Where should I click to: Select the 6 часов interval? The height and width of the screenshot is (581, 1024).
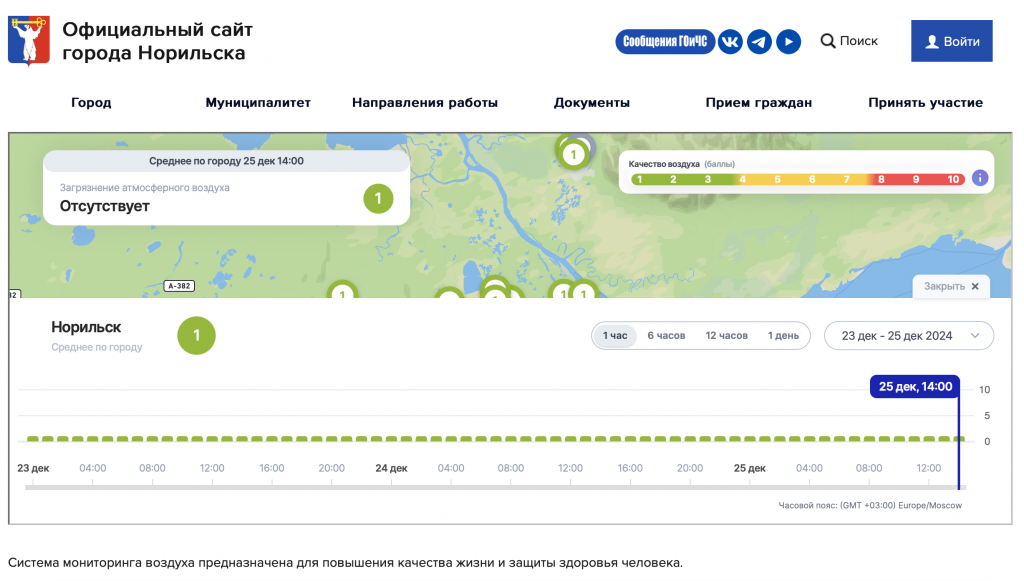tap(666, 336)
